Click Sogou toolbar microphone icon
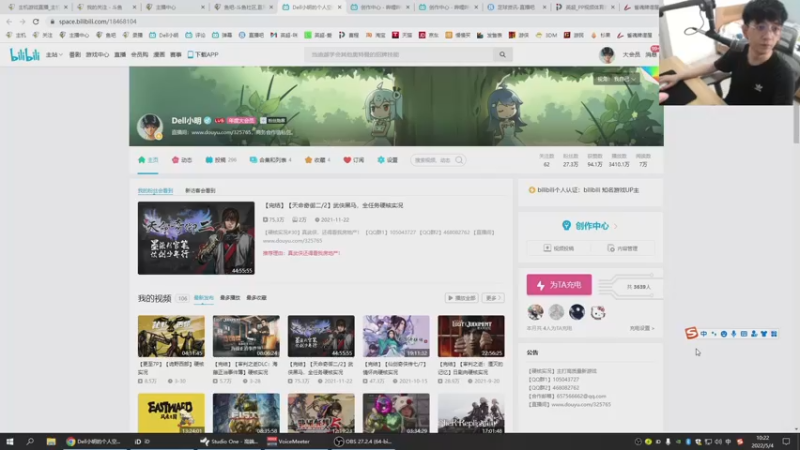800x450 pixels. [734, 334]
